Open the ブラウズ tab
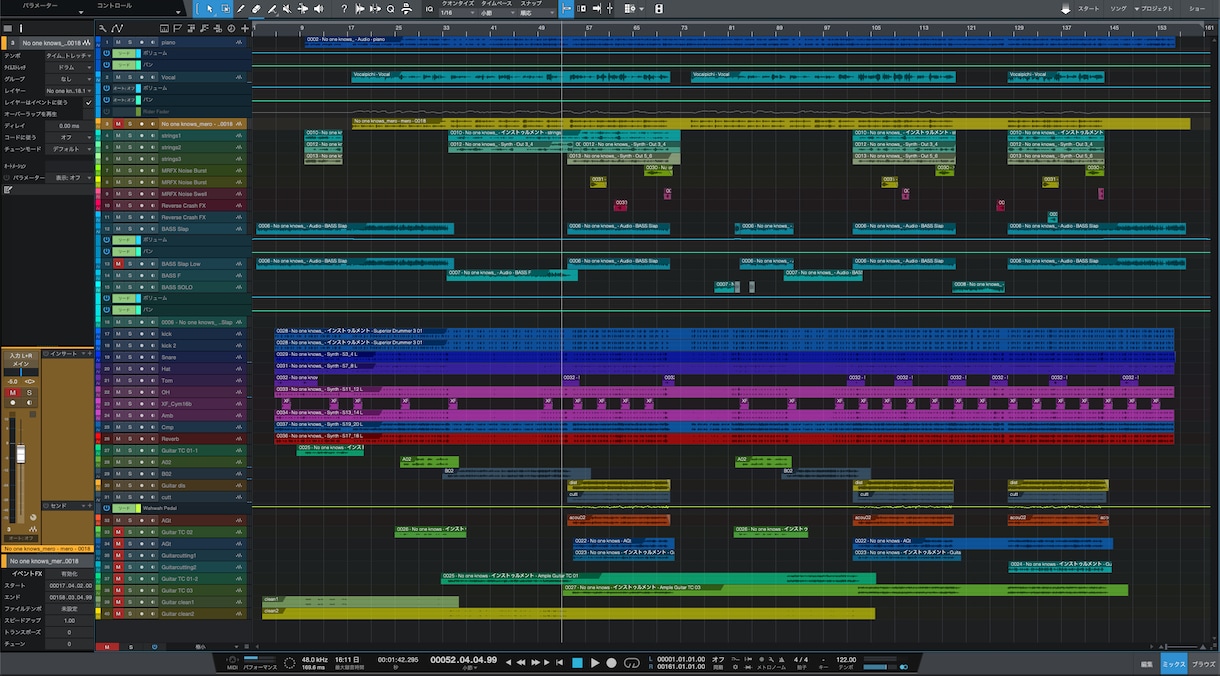Screen dimensions: 1220x676 click(x=1203, y=664)
